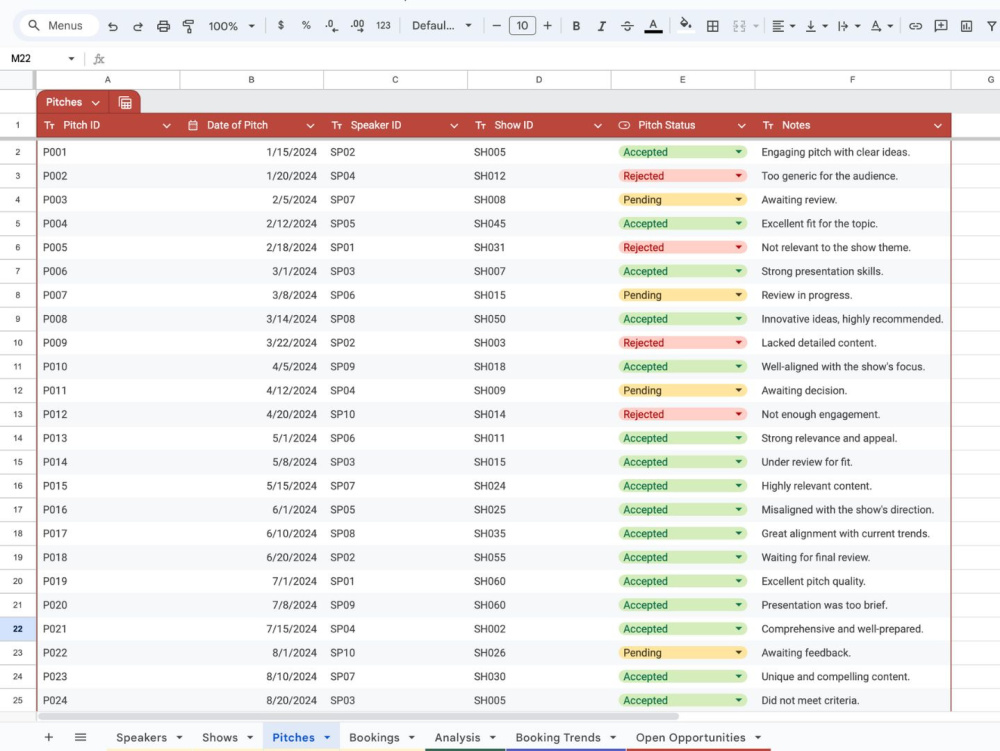This screenshot has width=1000, height=751.
Task: Open Pitch Status column dropdown
Action: (x=742, y=126)
